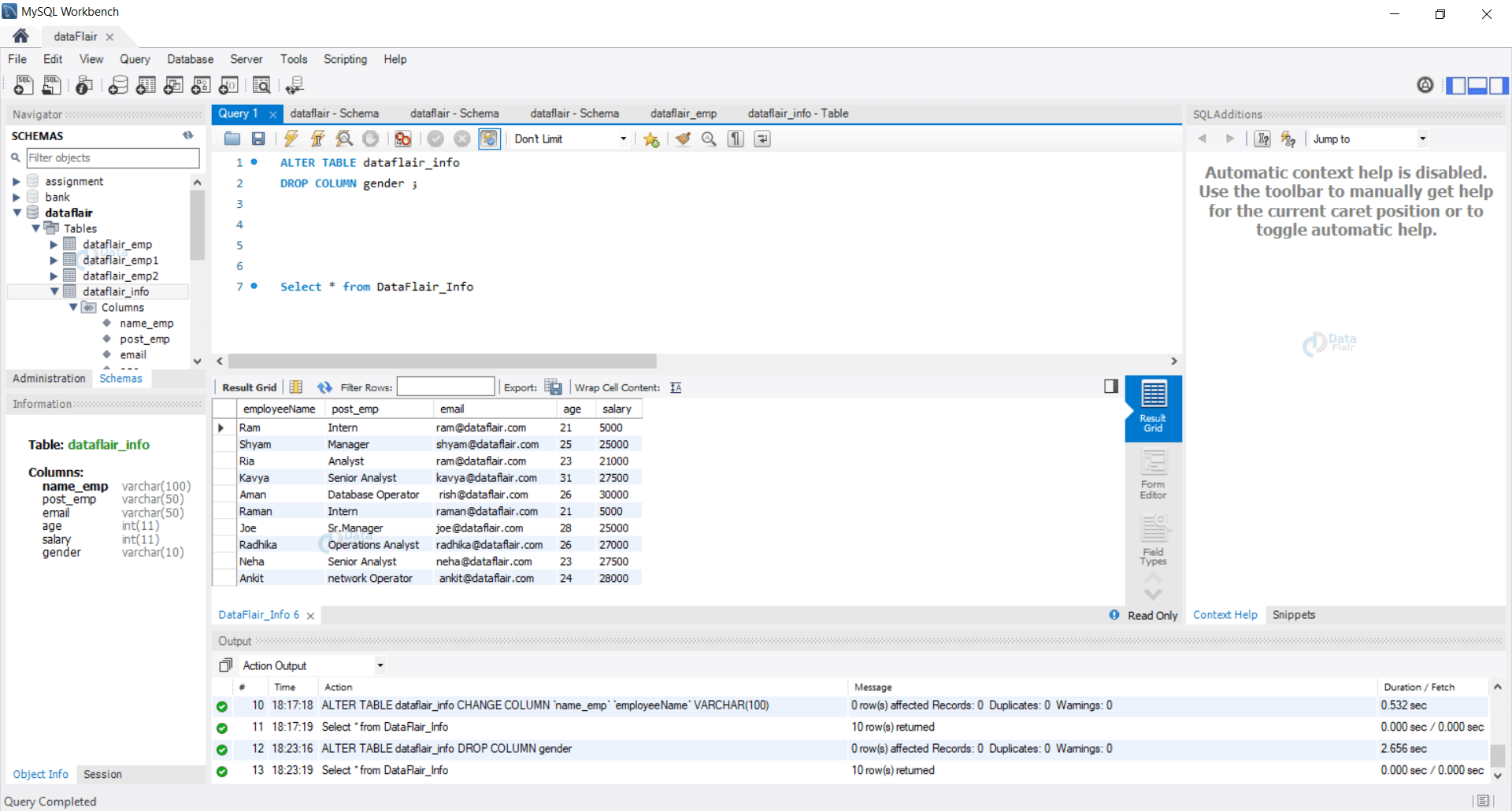Open the database search tool
1512x811 pixels.
point(262,85)
